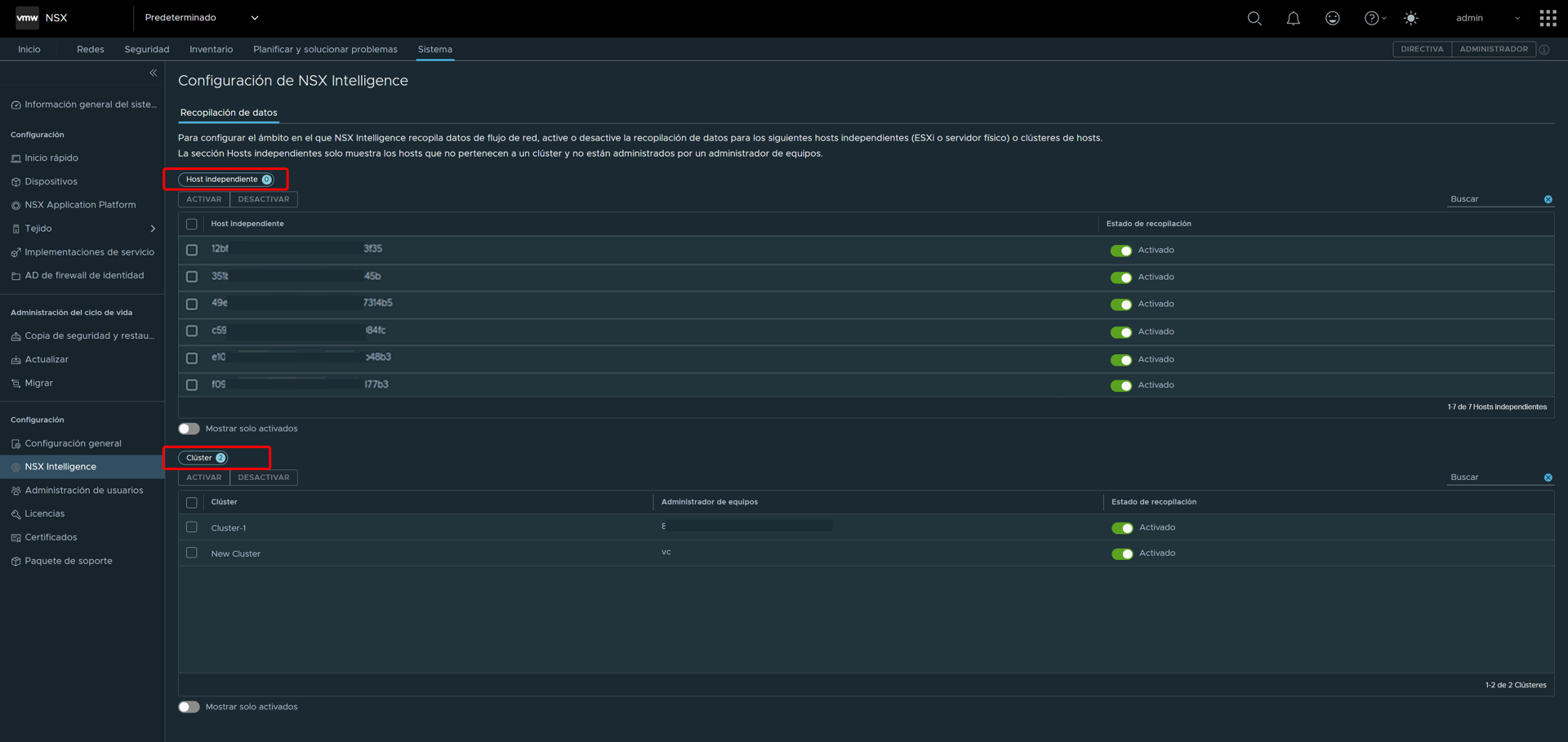Go to the Seguridad tab
Screen dimensions: 1568x742
147,50
